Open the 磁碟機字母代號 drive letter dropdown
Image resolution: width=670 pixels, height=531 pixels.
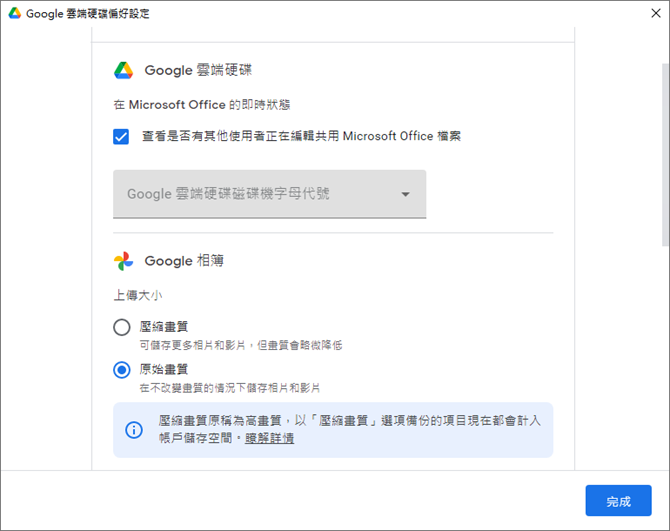point(270,194)
